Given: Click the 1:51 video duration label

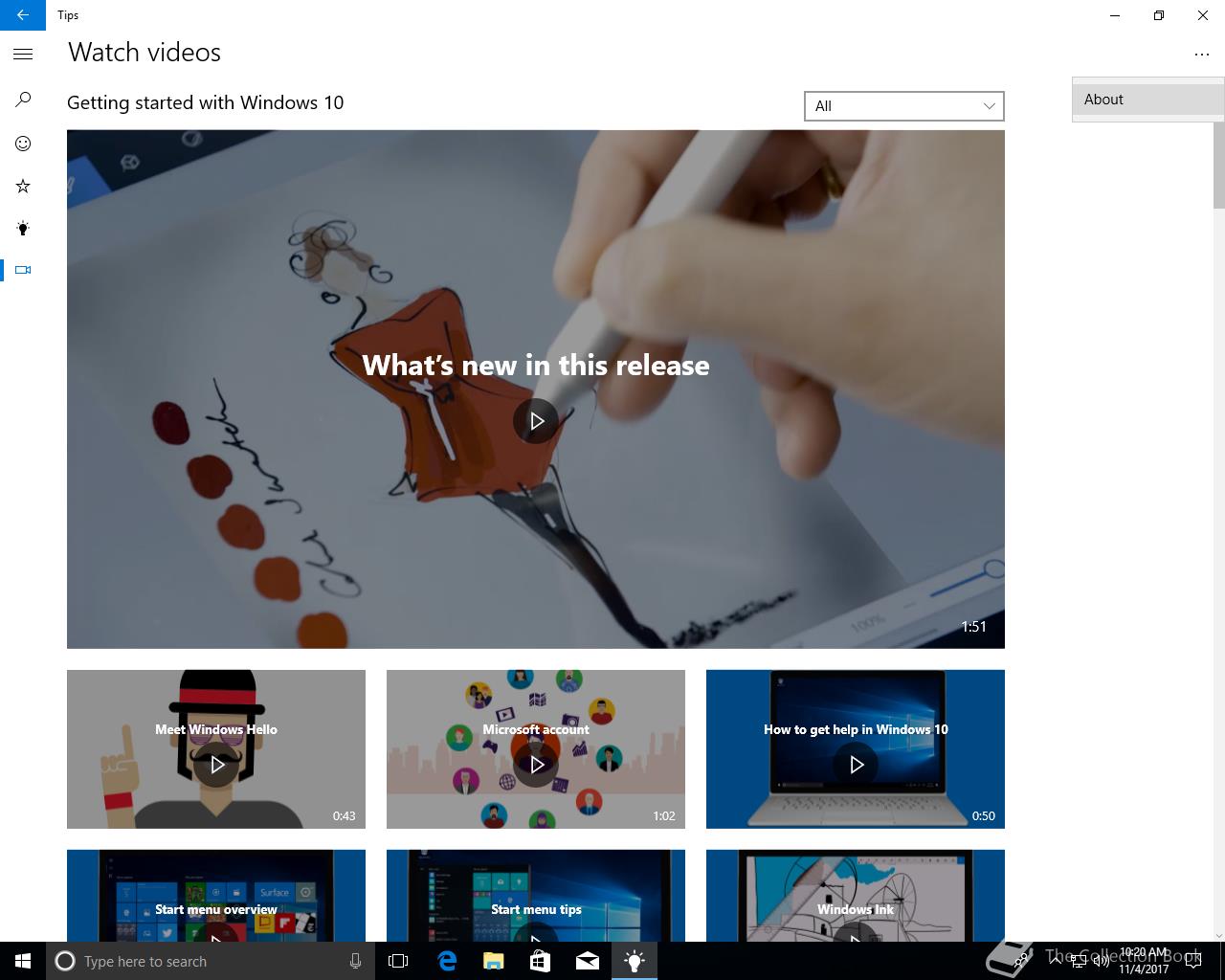Looking at the screenshot, I should click(973, 627).
